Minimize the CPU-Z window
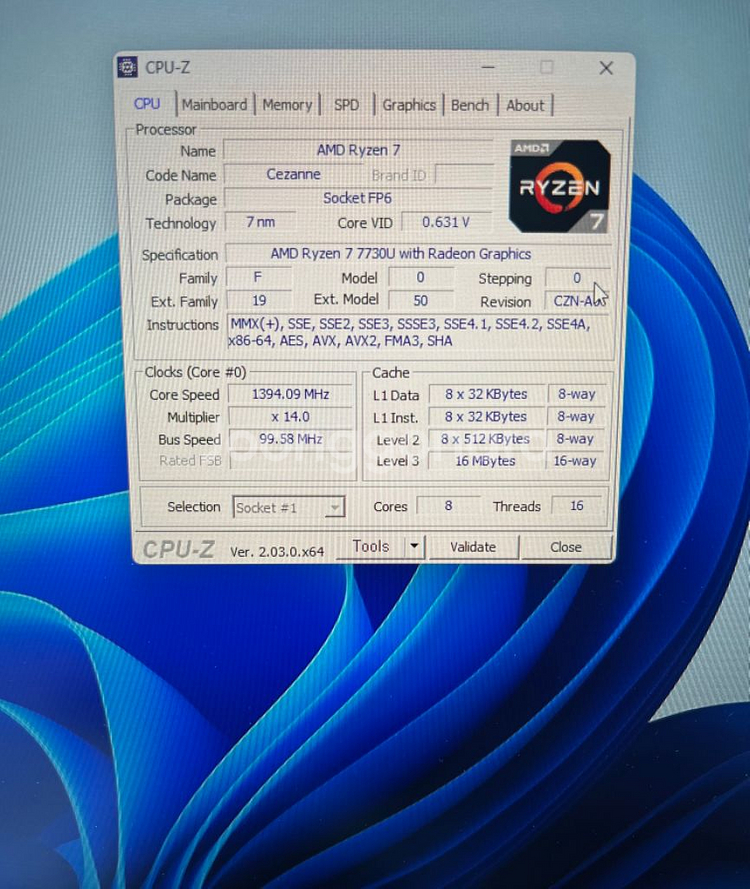 (488, 67)
